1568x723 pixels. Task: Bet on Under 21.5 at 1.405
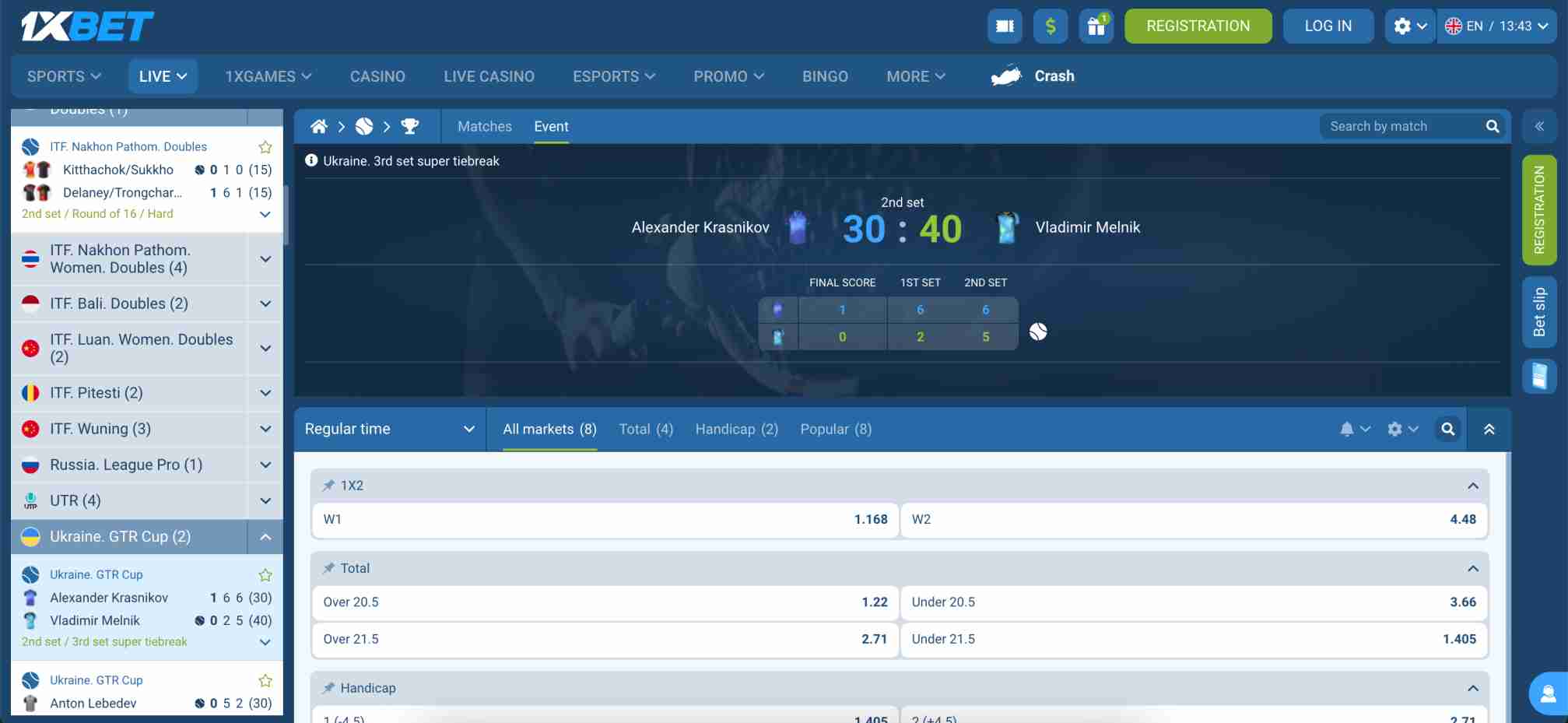click(x=1194, y=639)
